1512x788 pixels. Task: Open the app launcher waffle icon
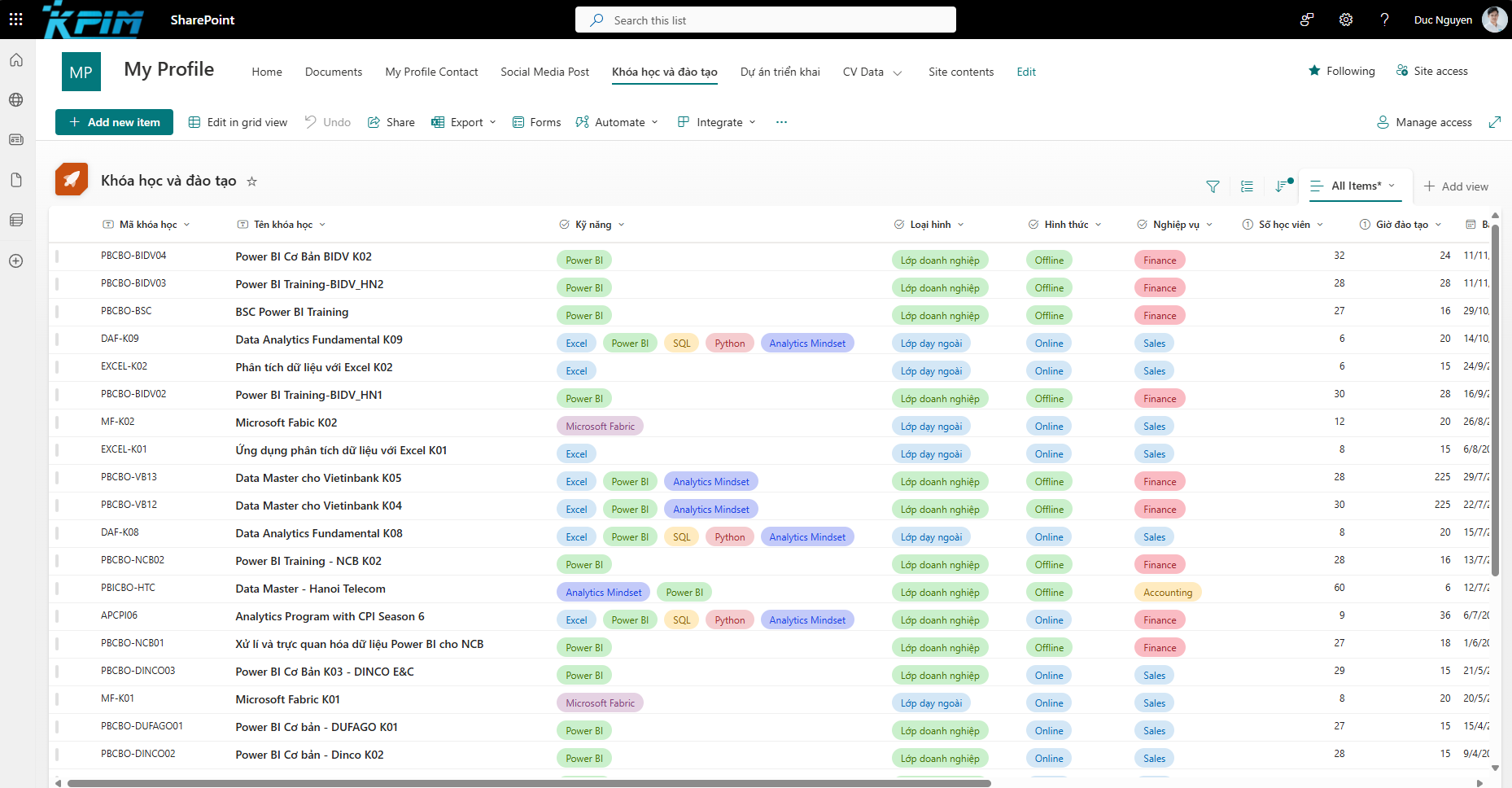pos(15,20)
